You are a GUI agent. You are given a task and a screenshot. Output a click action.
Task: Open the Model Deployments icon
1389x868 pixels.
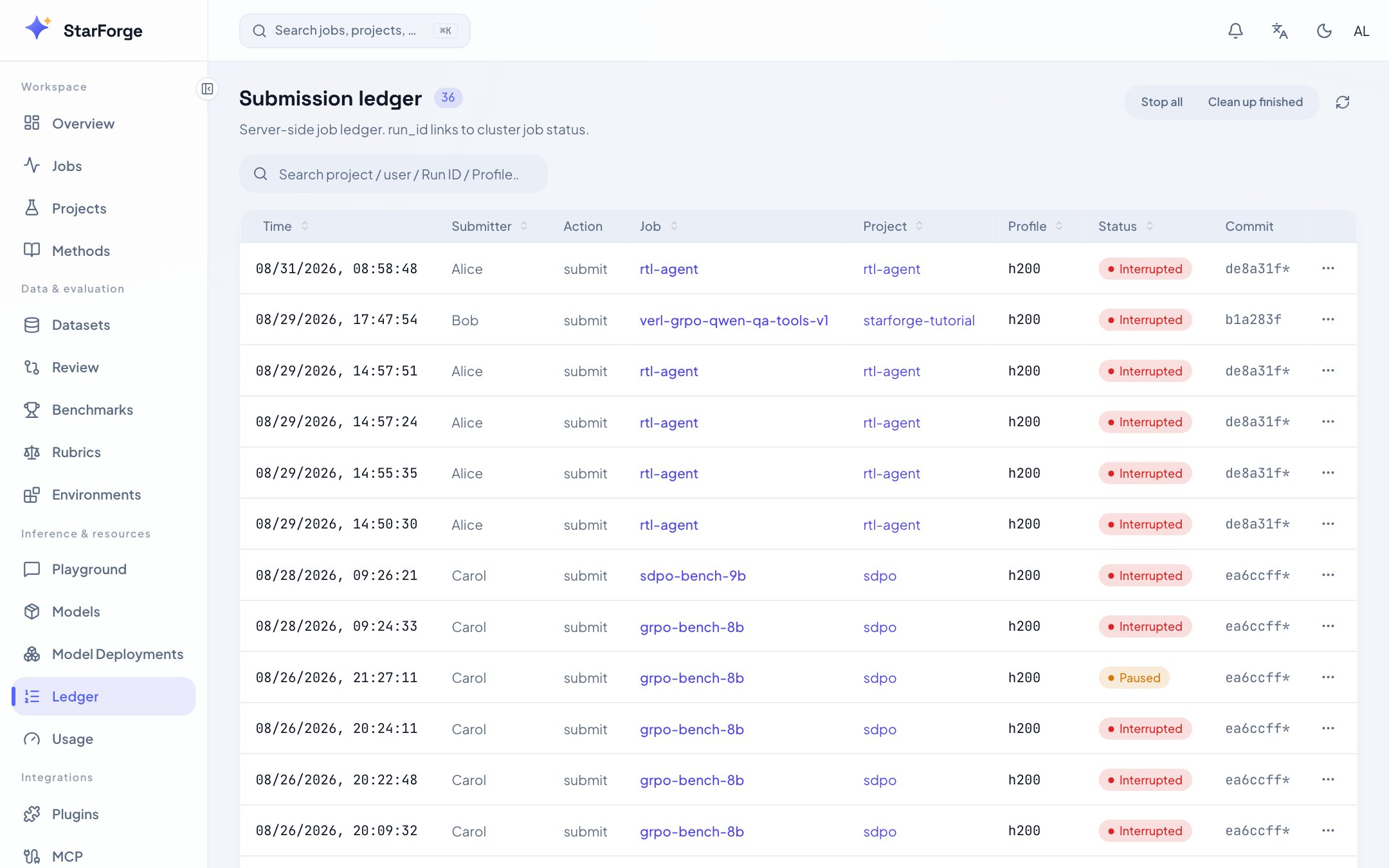pyautogui.click(x=32, y=654)
